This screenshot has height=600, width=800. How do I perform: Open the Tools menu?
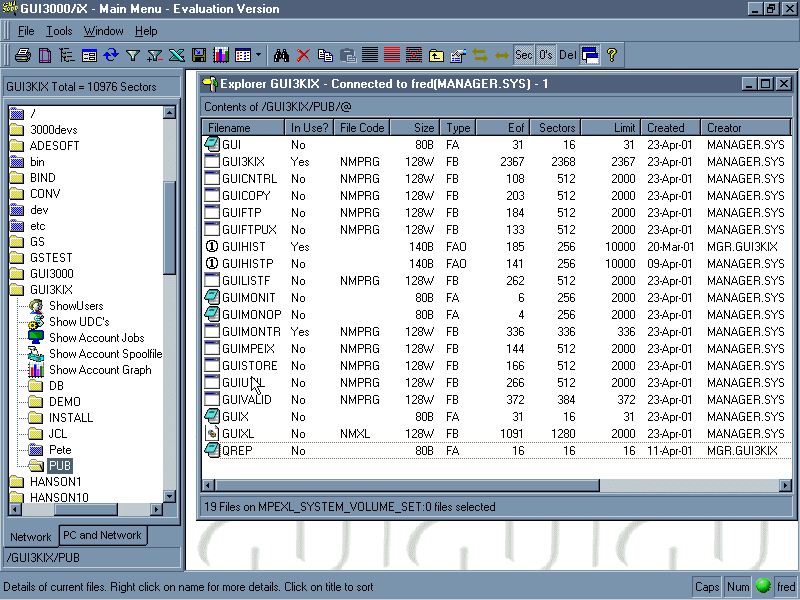[59, 32]
